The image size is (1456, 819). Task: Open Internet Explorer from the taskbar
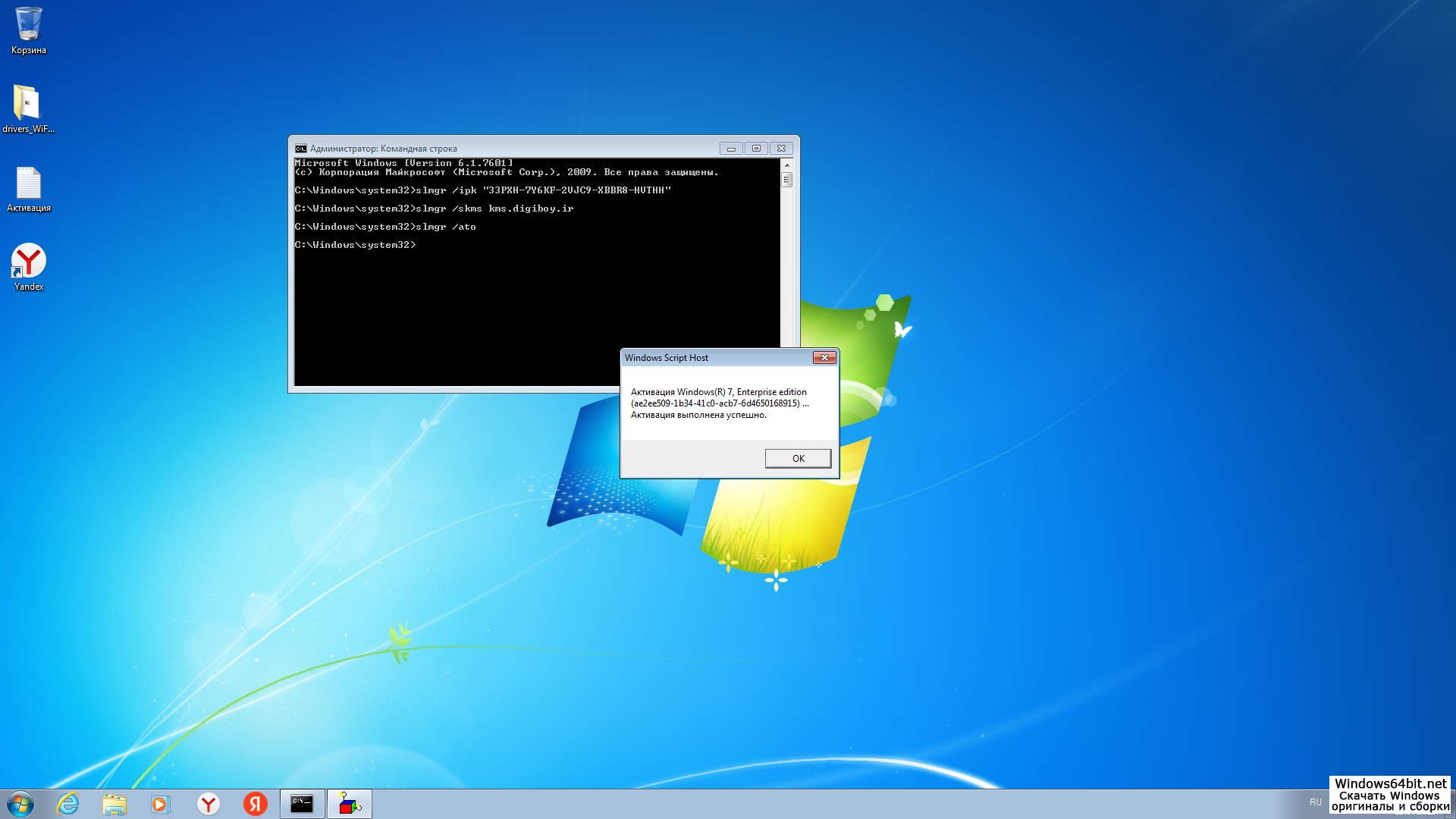point(68,804)
